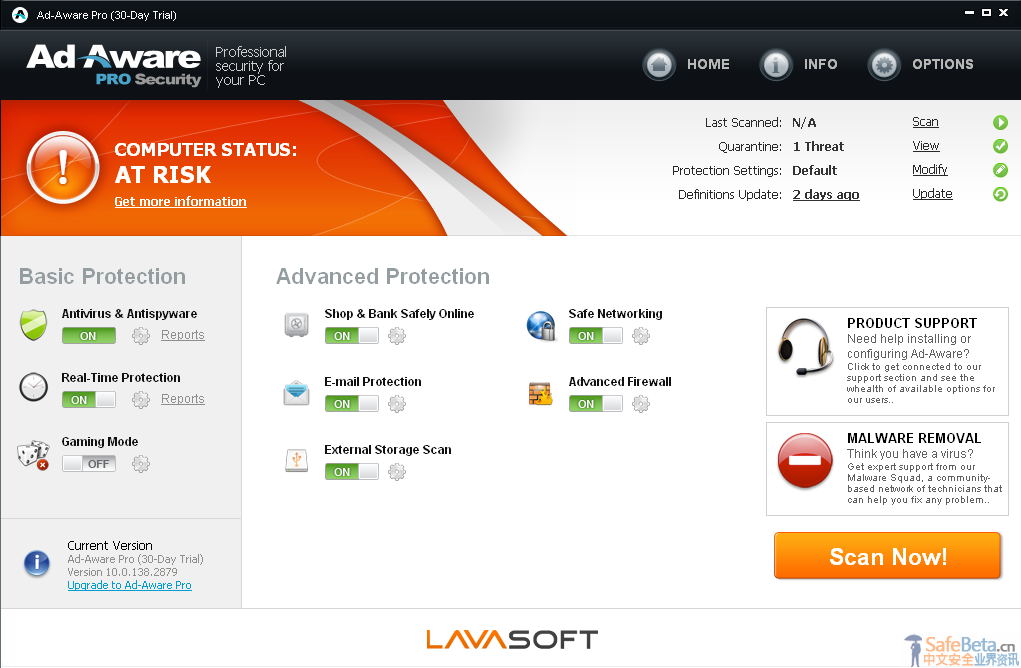This screenshot has width=1021, height=668.
Task: Enable Gaming Mode switch
Action: point(89,464)
